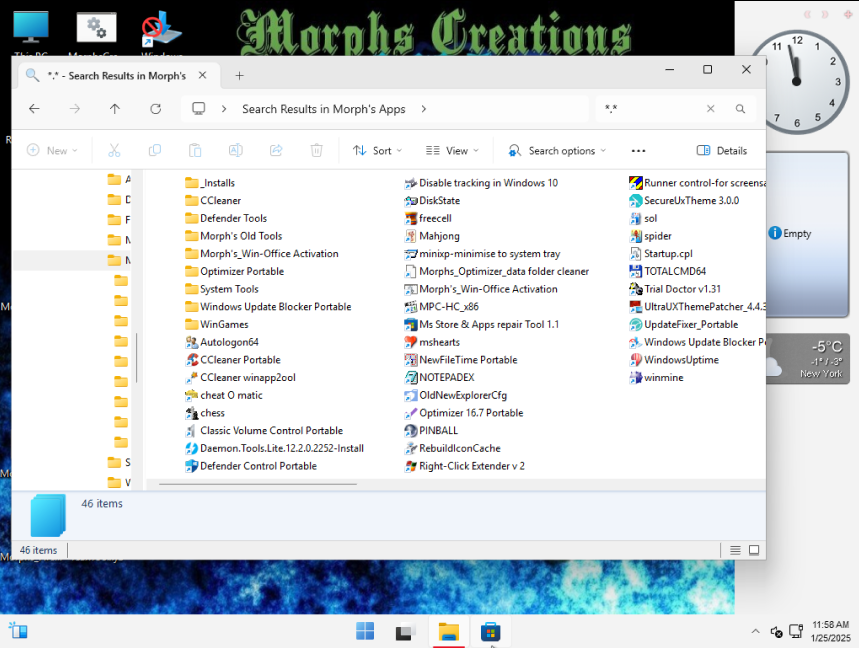Select Autologon64 item
Image resolution: width=859 pixels, height=648 pixels.
tap(222, 342)
